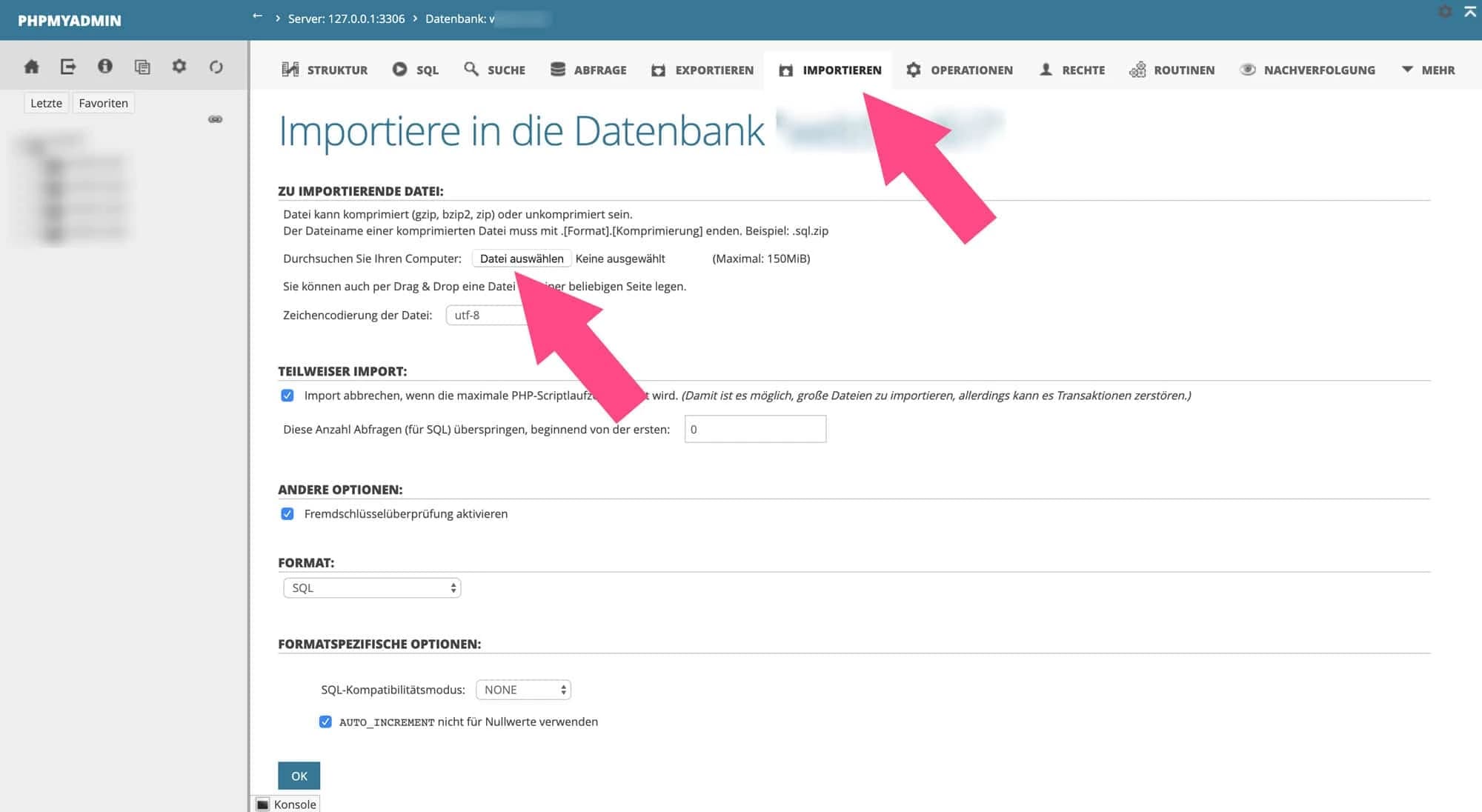The height and width of the screenshot is (812, 1482).
Task: Open settings via the gear icon in sidebar
Action: tap(179, 66)
